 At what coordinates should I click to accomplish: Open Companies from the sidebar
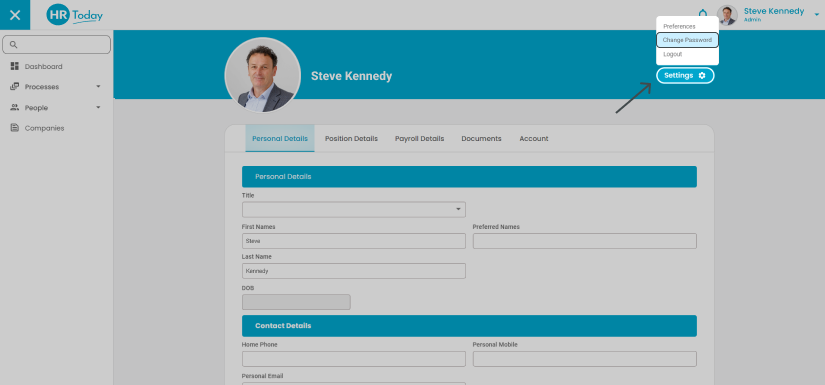44,128
